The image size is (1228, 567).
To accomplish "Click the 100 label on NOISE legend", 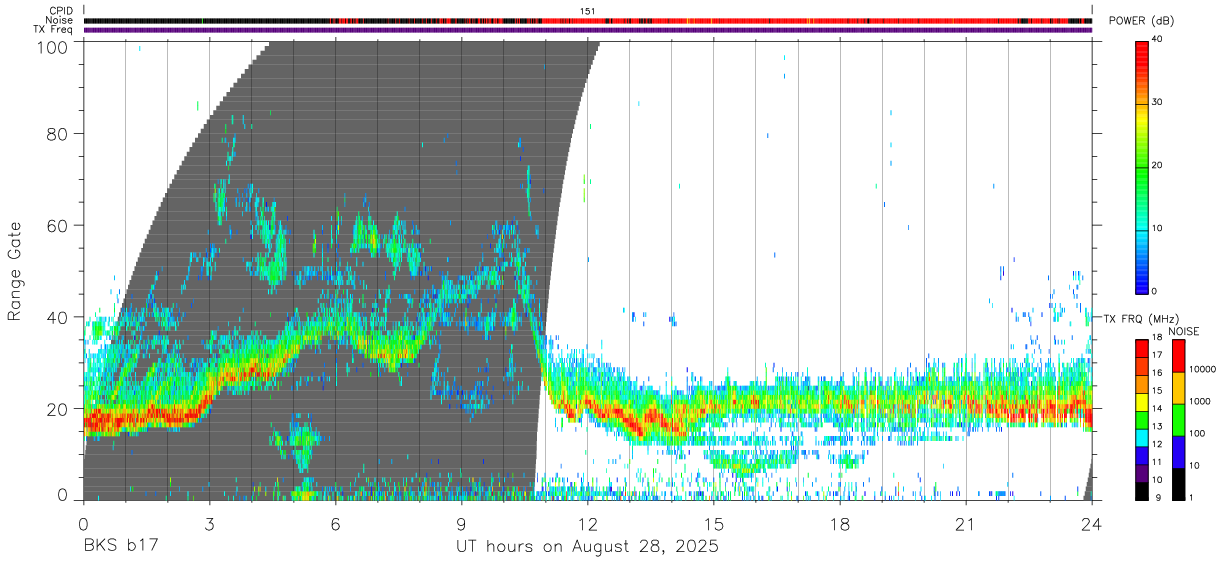I will pyautogui.click(x=1197, y=433).
